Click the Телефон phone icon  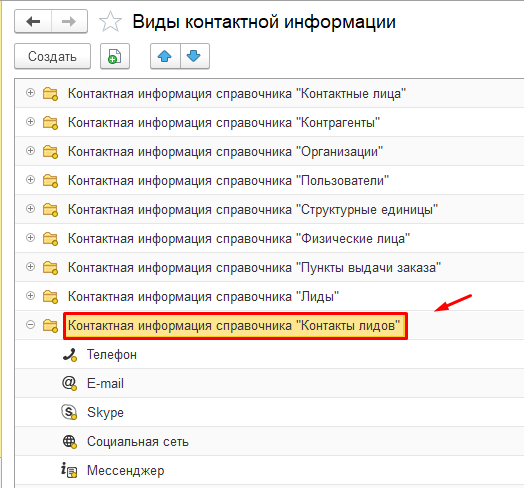[70, 355]
